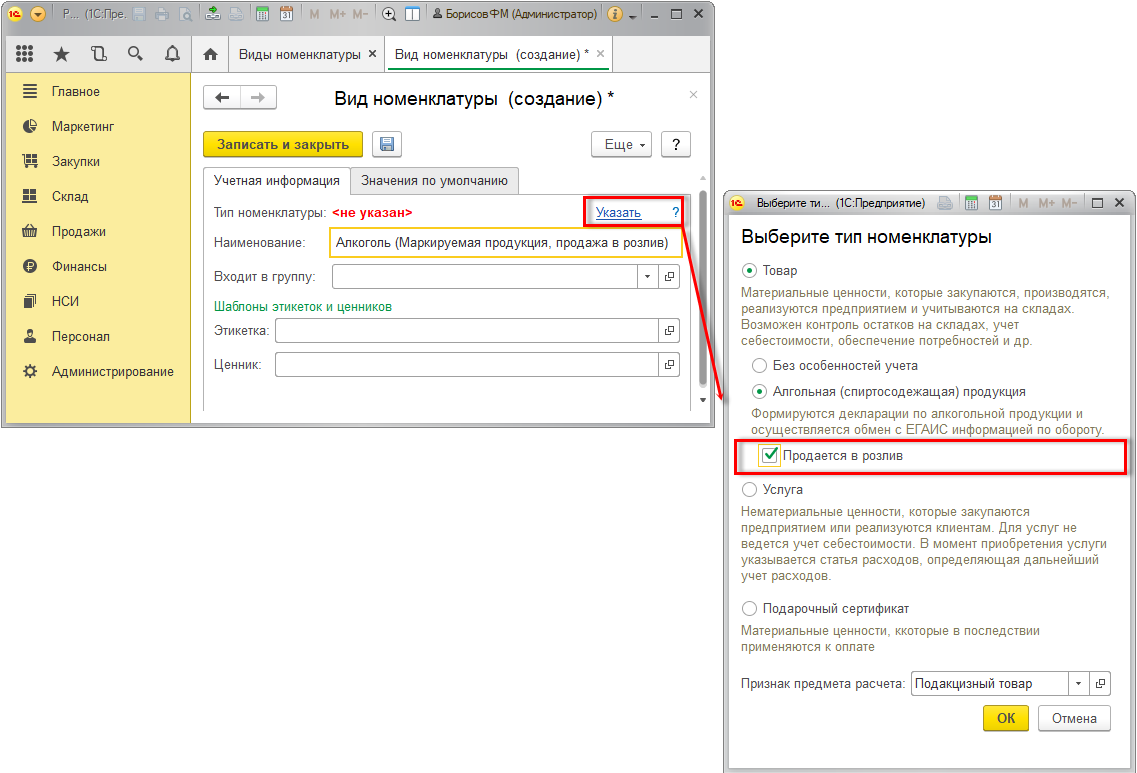Click the Указать link
This screenshot has height=773, width=1137.
[x=619, y=212]
